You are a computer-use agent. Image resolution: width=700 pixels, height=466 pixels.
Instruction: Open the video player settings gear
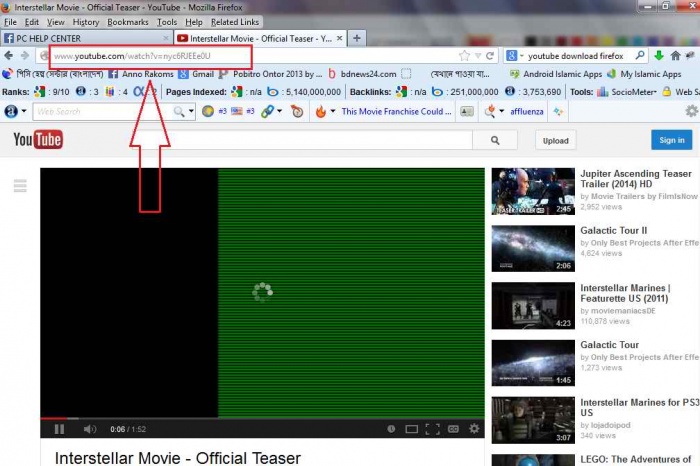click(474, 429)
